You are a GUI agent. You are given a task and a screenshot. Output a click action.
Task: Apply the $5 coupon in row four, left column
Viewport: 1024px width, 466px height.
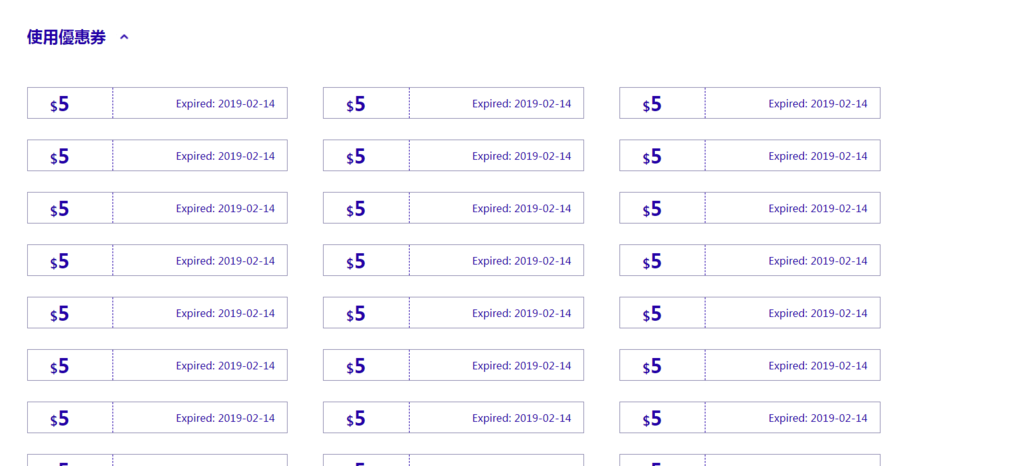pos(157,260)
